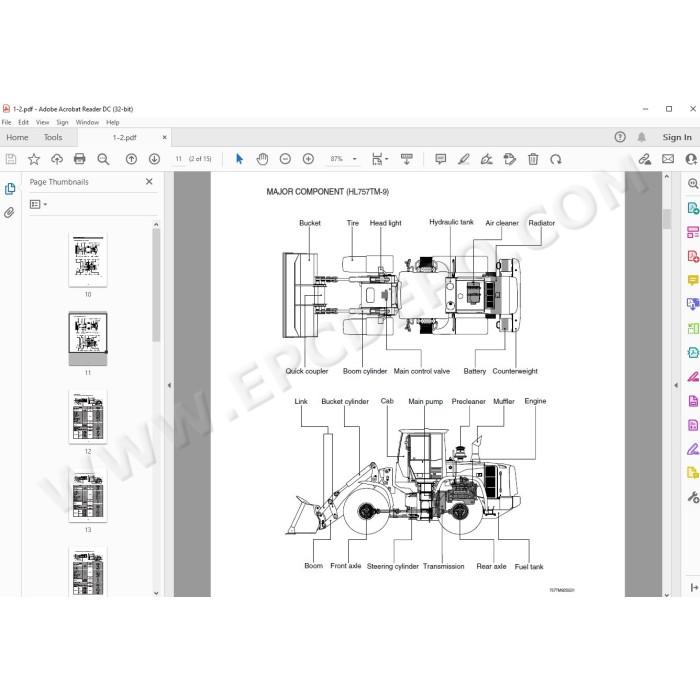Share a link to the file
Screen dimensions: 700x700
click(645, 159)
